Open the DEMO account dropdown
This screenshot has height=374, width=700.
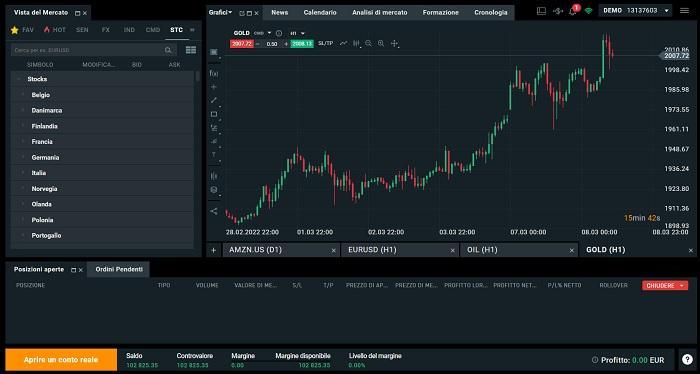pos(636,11)
